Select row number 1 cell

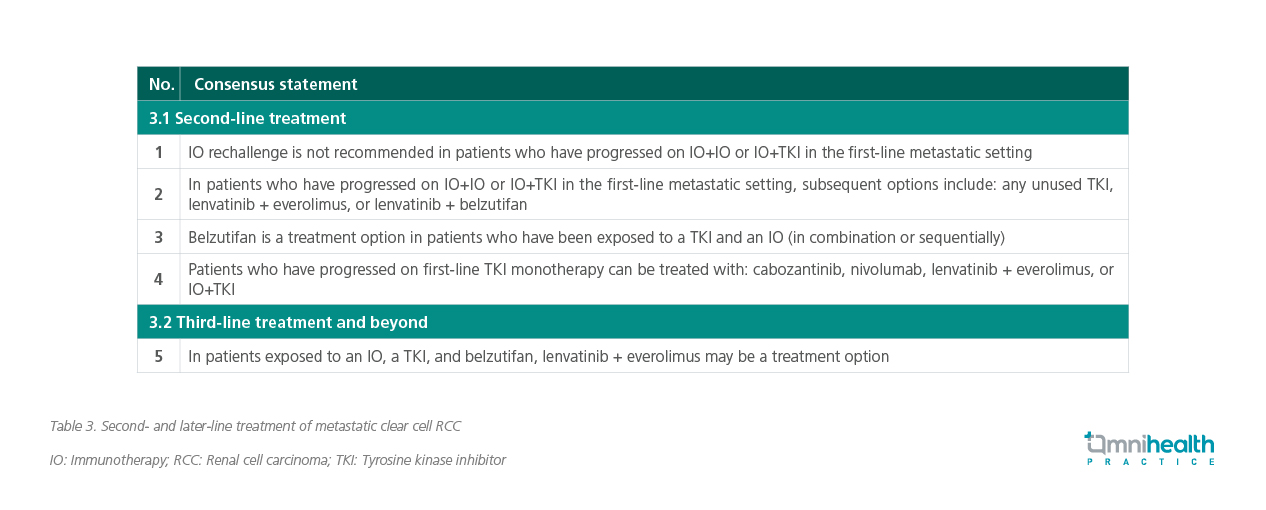pyautogui.click(x=159, y=152)
